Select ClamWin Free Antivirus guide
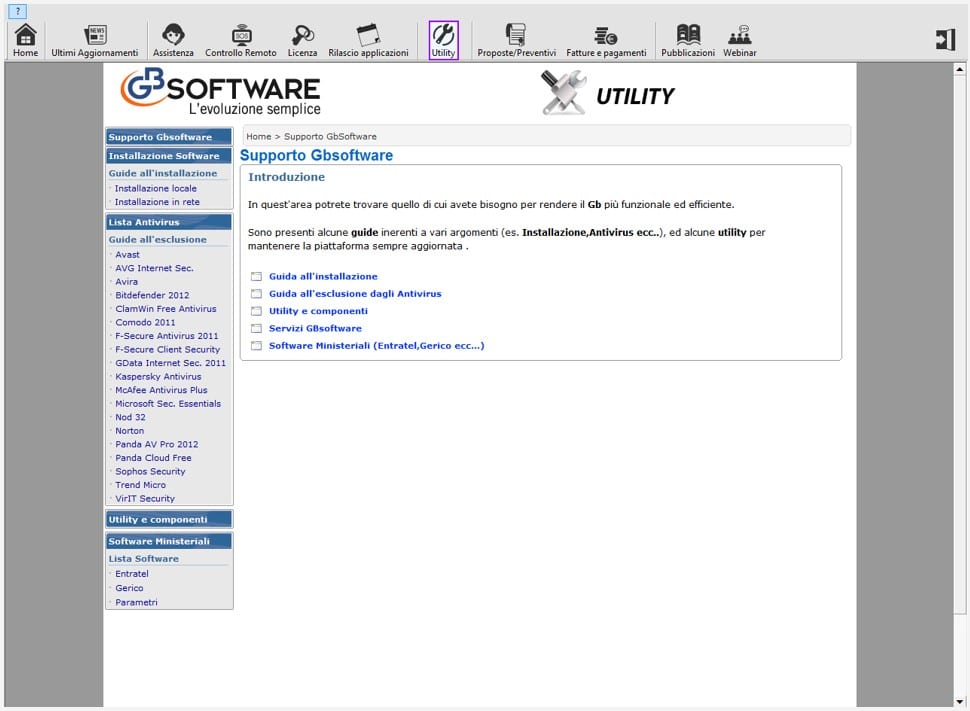The image size is (970, 711). [166, 309]
